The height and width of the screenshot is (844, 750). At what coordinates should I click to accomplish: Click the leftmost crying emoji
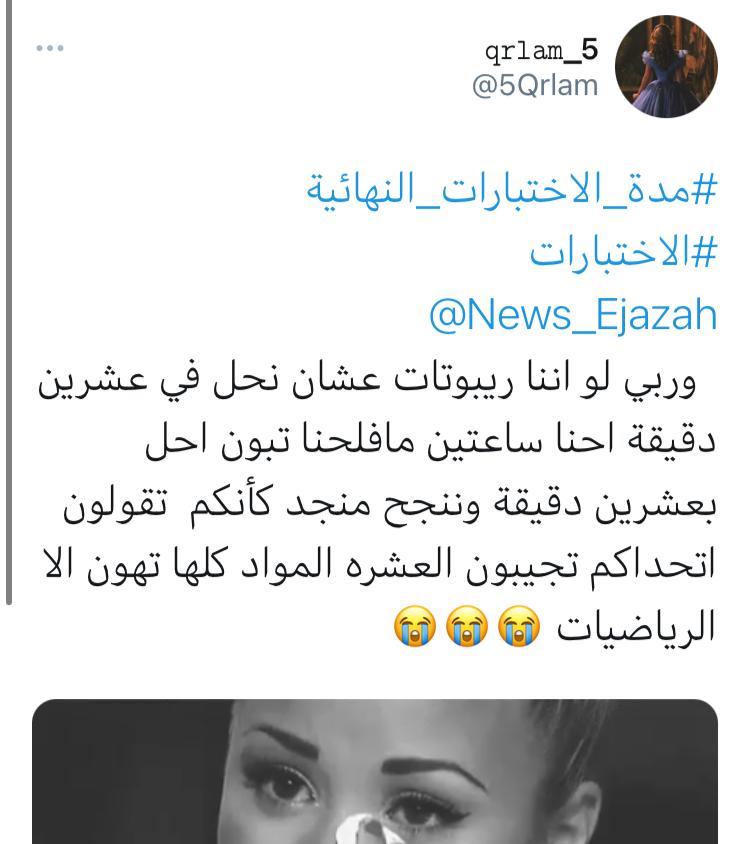[415, 626]
